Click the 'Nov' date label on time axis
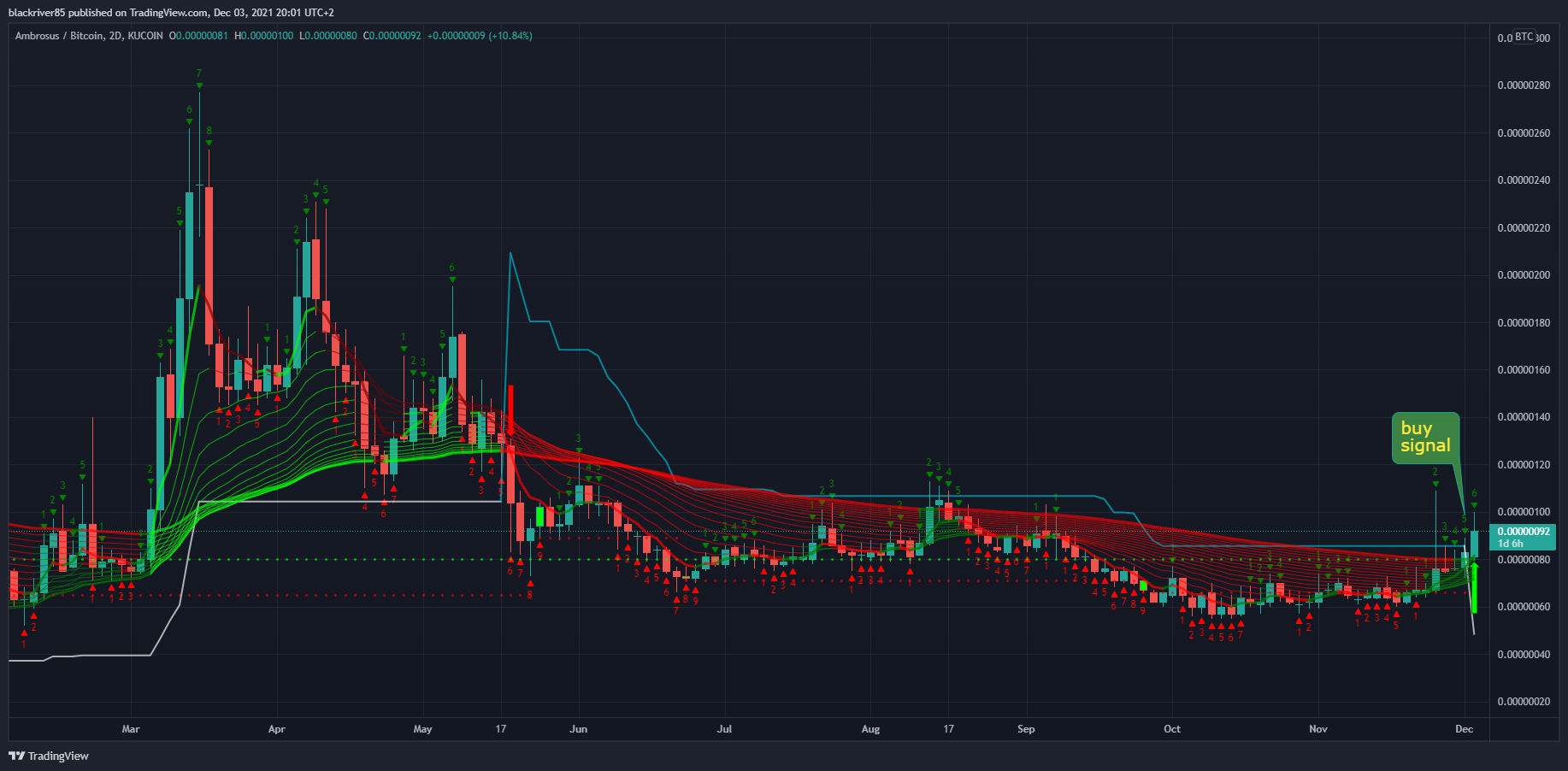 coord(1318,729)
